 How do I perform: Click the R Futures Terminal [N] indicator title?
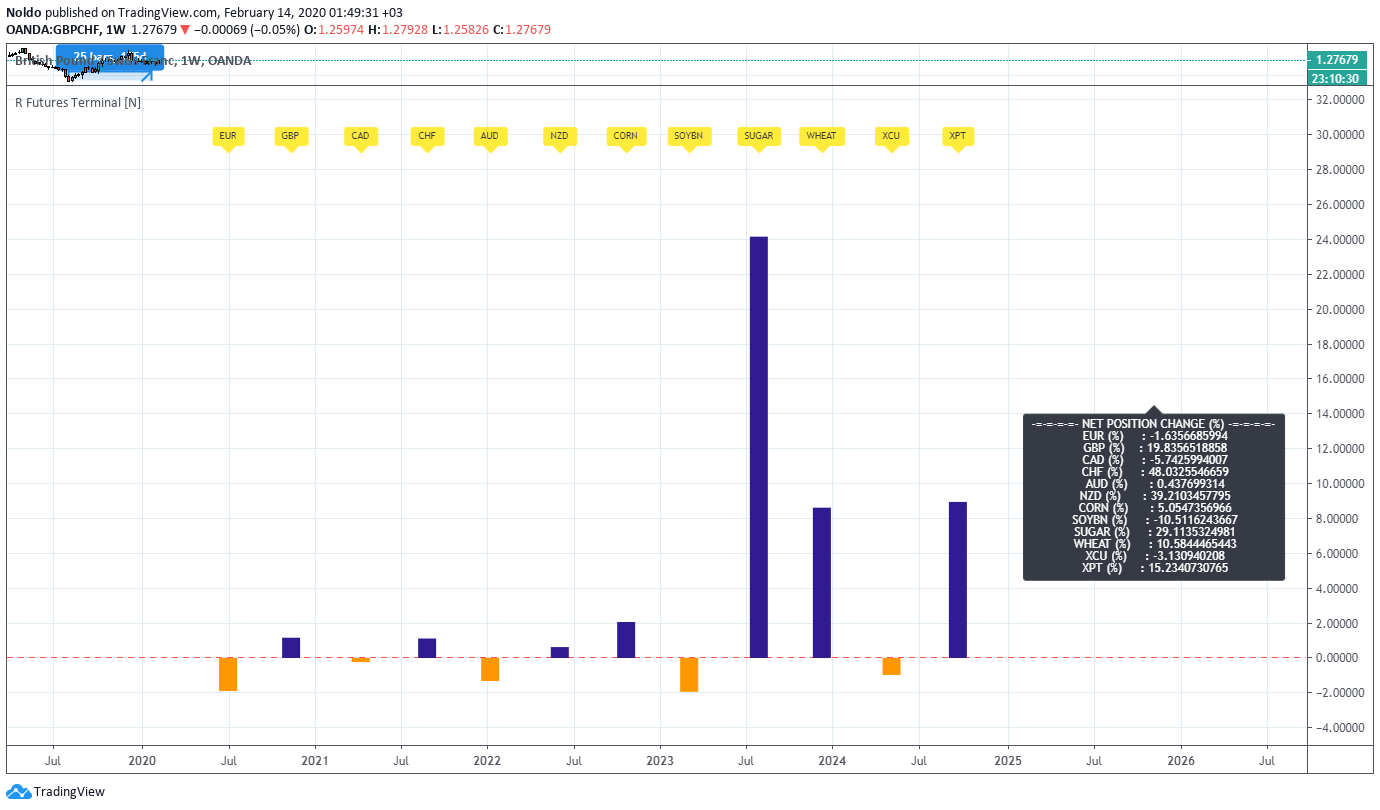(77, 102)
